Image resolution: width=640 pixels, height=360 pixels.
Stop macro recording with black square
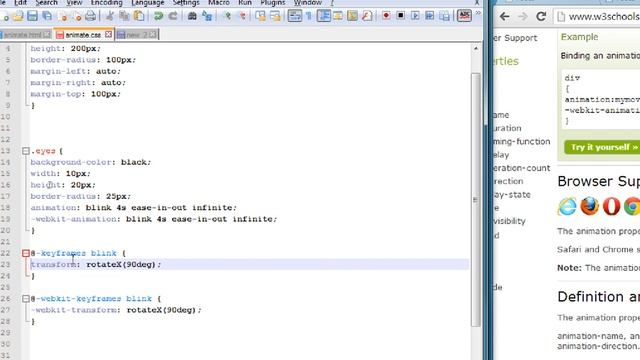(x=401, y=16)
